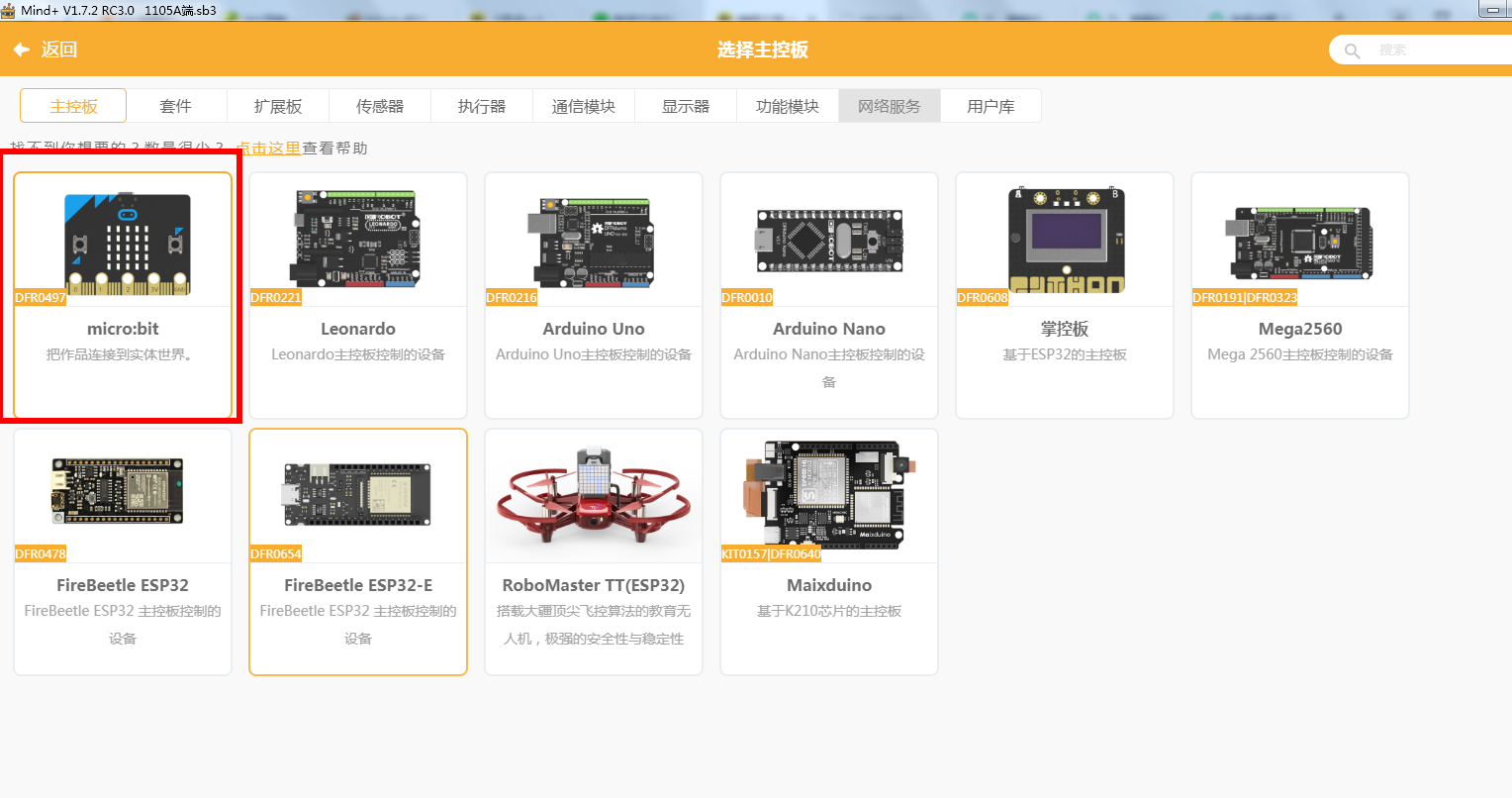The width and height of the screenshot is (1512, 798).
Task: Click the DFR0478 product code label
Action: [x=41, y=554]
